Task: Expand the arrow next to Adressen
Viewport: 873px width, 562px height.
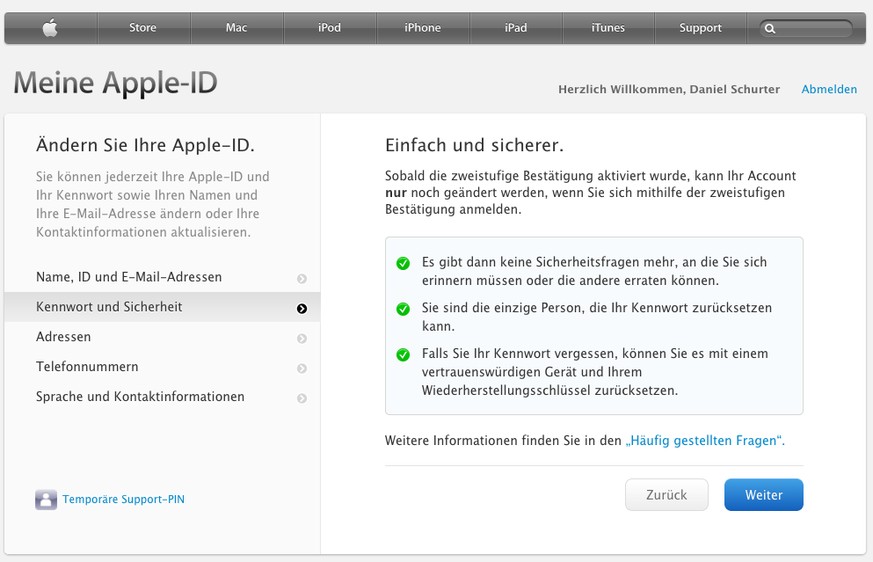Action: pyautogui.click(x=302, y=339)
